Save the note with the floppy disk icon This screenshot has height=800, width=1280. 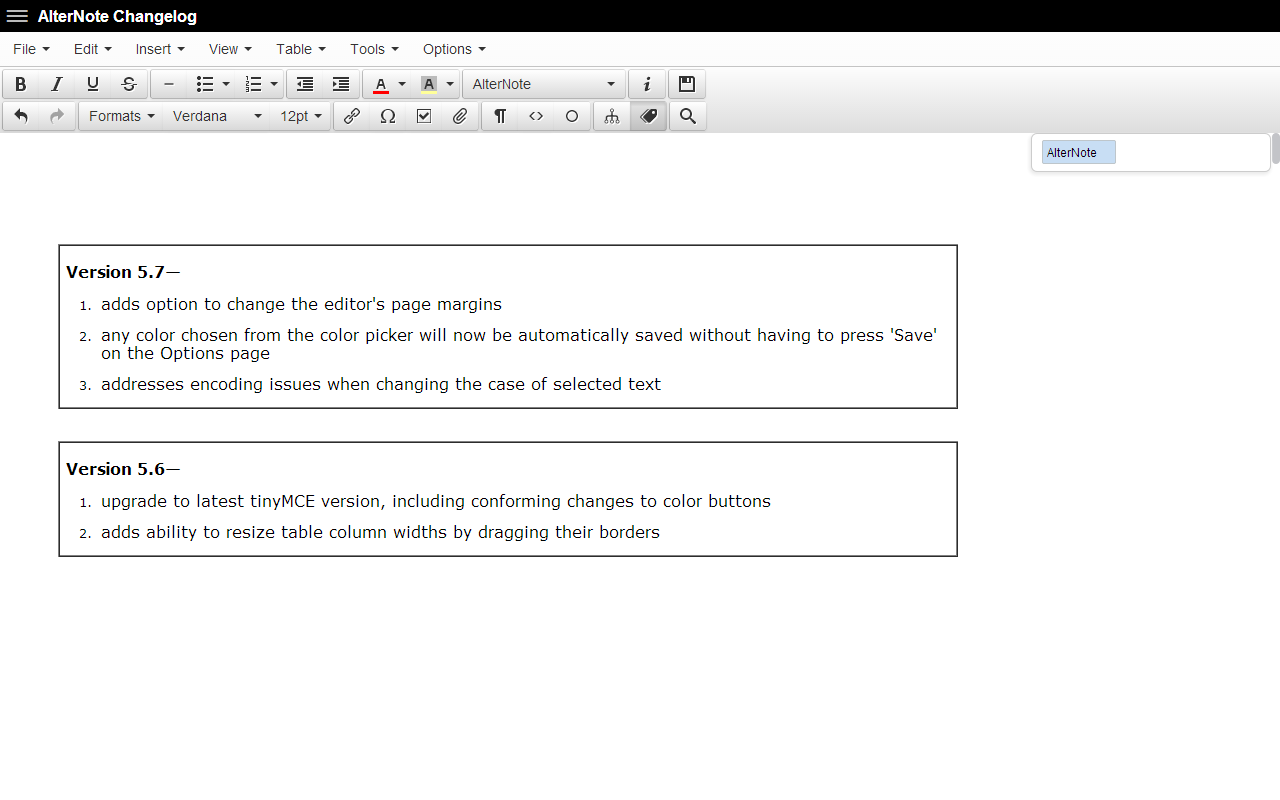pos(687,84)
